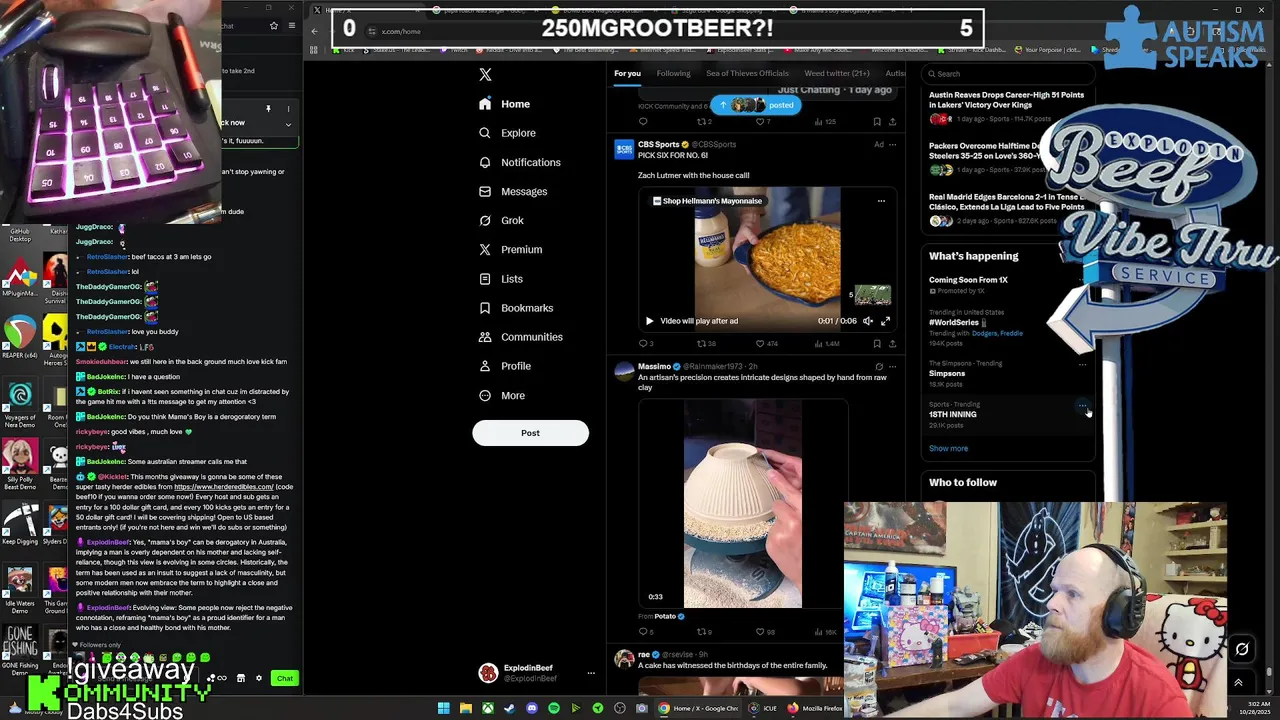Select the For you tab

pyautogui.click(x=627, y=73)
